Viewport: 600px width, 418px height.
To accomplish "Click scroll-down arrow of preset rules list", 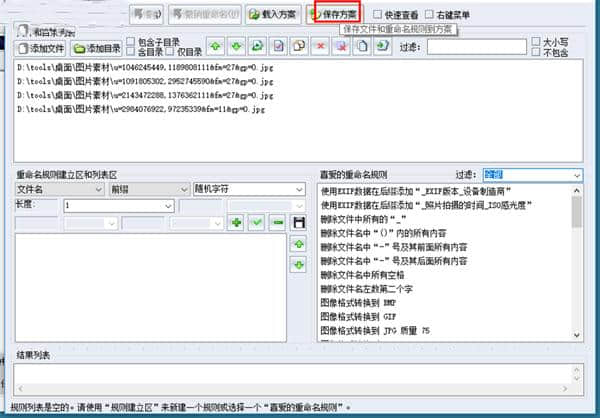I will [577, 335].
